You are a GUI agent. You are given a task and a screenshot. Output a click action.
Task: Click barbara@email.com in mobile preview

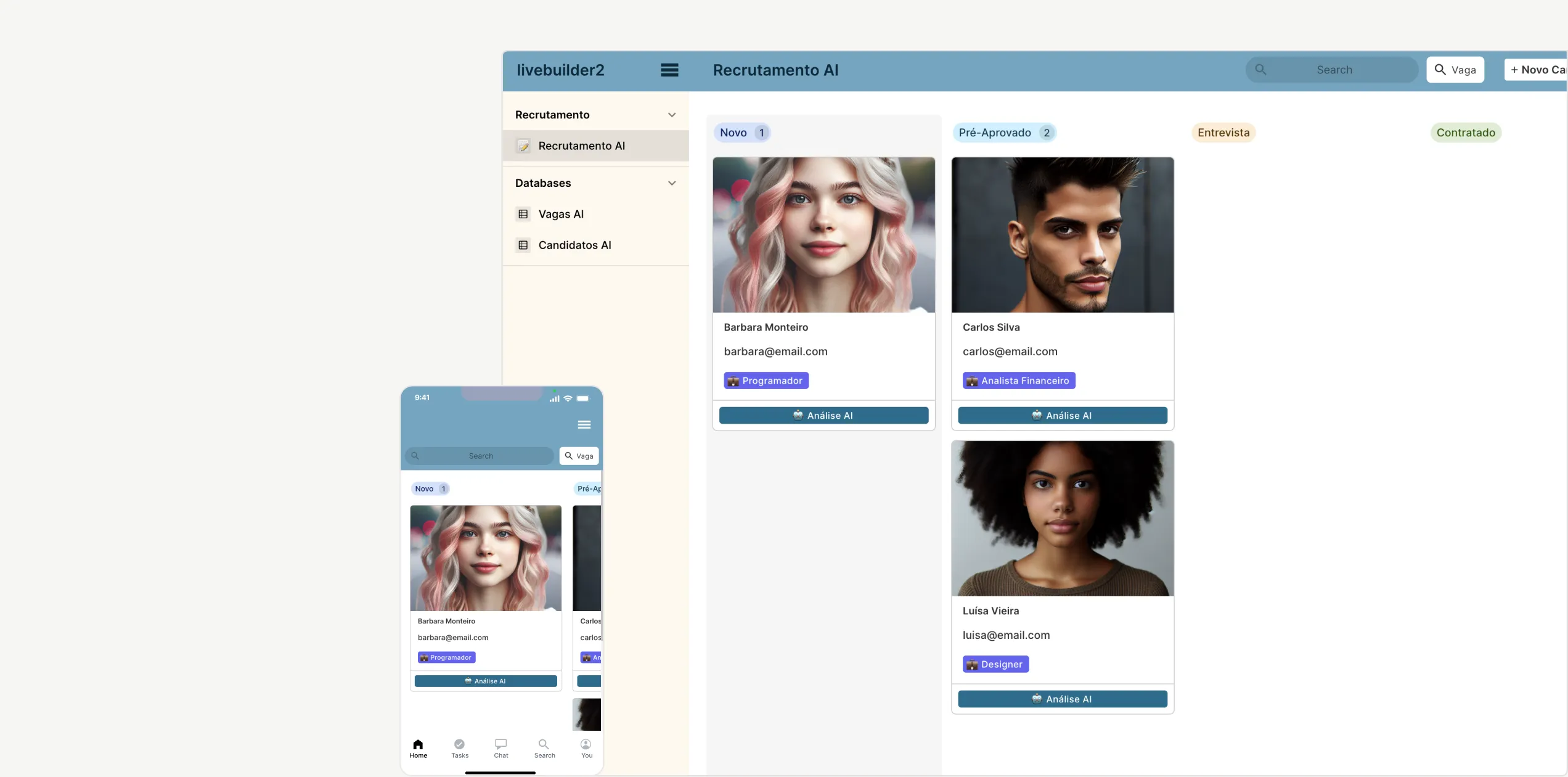453,638
